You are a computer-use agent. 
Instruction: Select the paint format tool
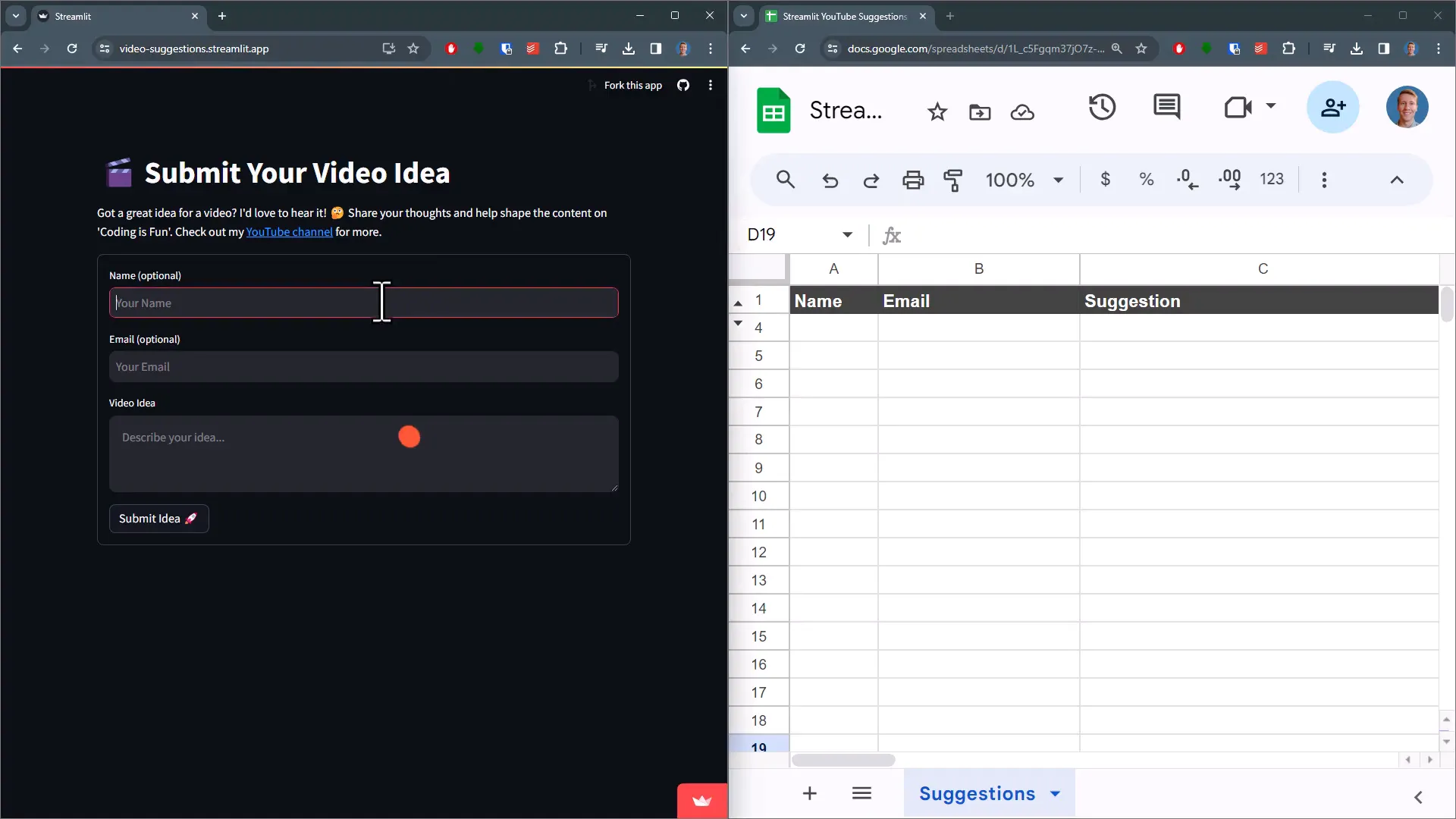point(953,180)
